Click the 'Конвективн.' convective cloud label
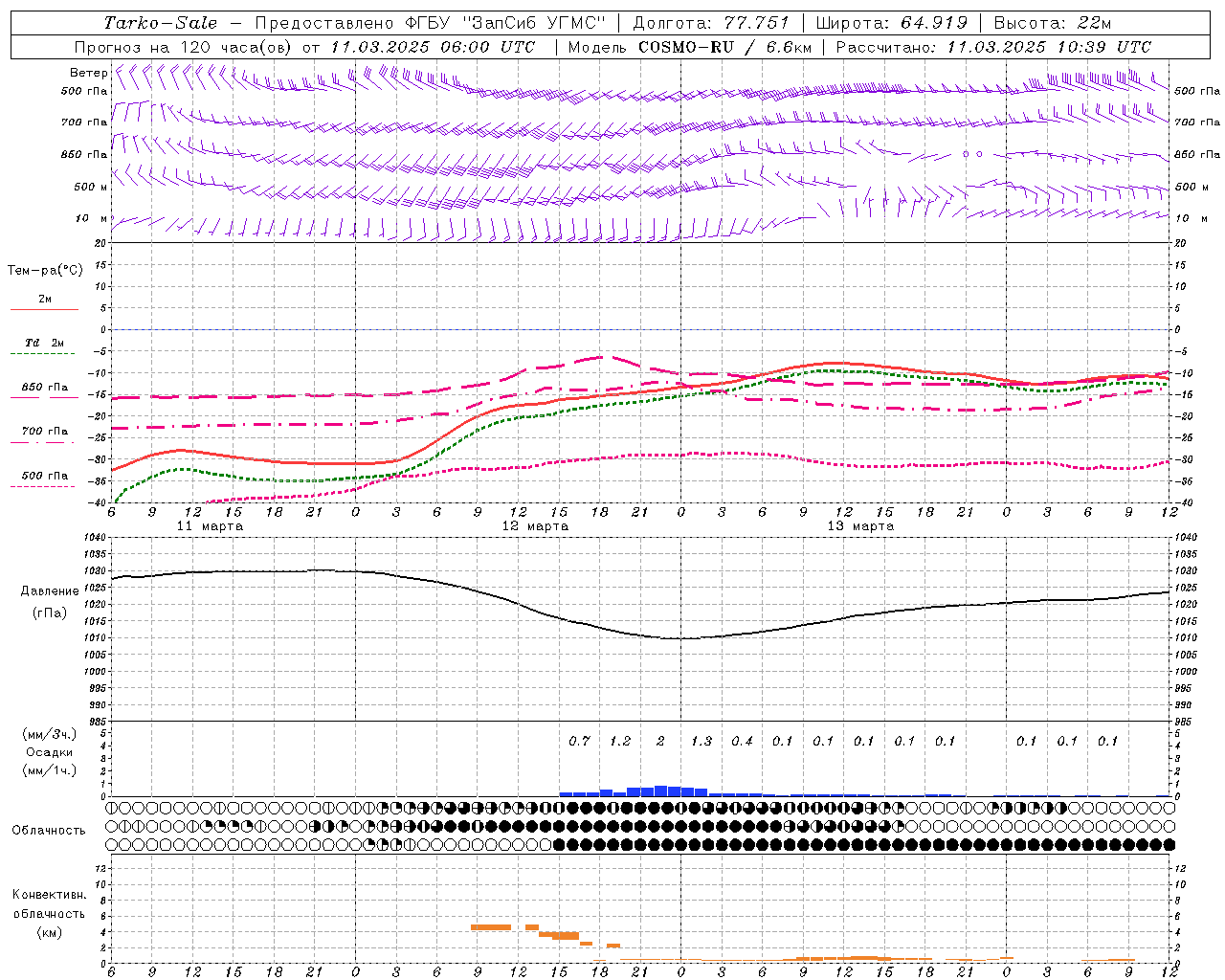The height and width of the screenshot is (980, 1225). pos(49,895)
